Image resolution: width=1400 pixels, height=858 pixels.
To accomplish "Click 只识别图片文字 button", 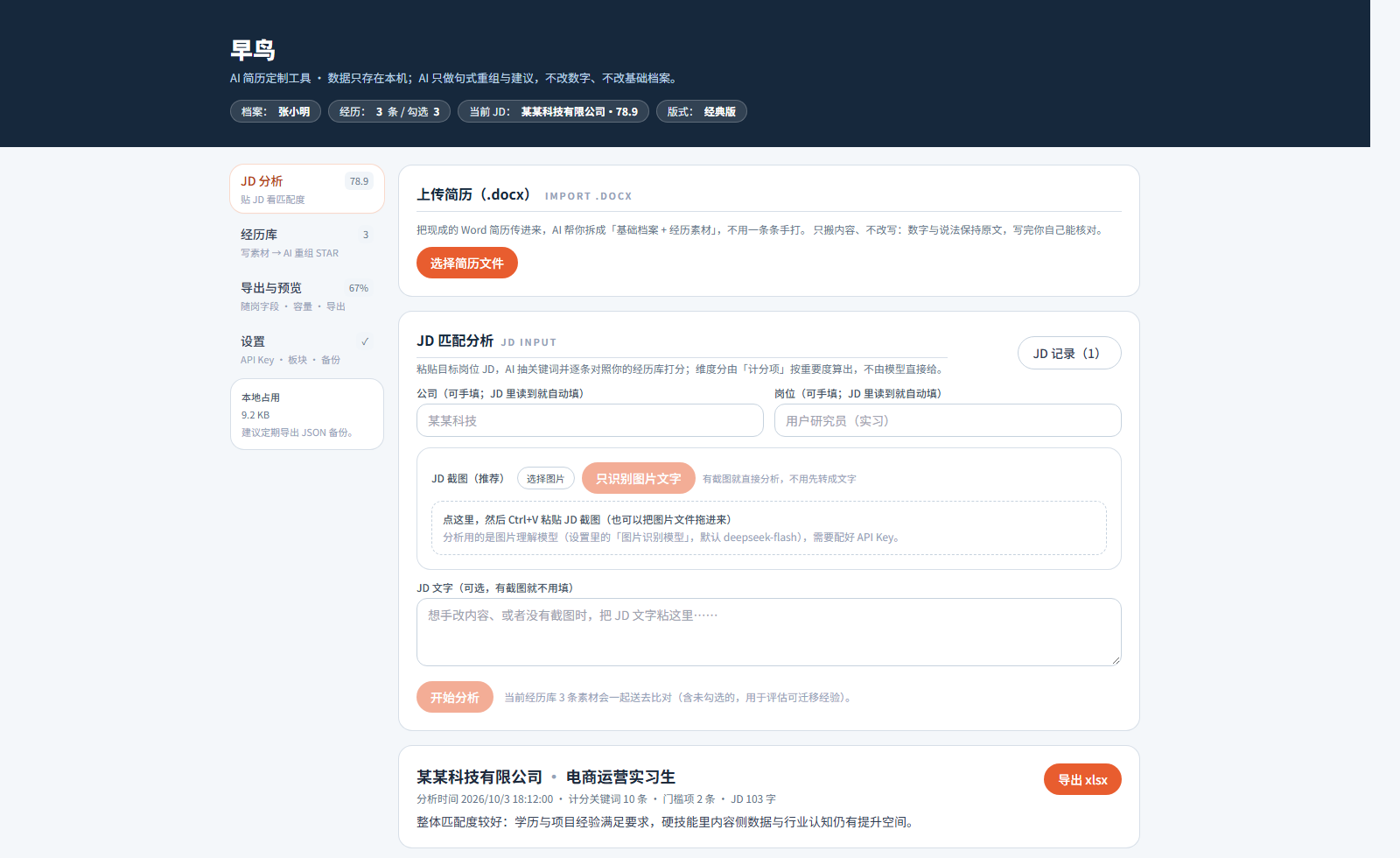I will click(638, 478).
